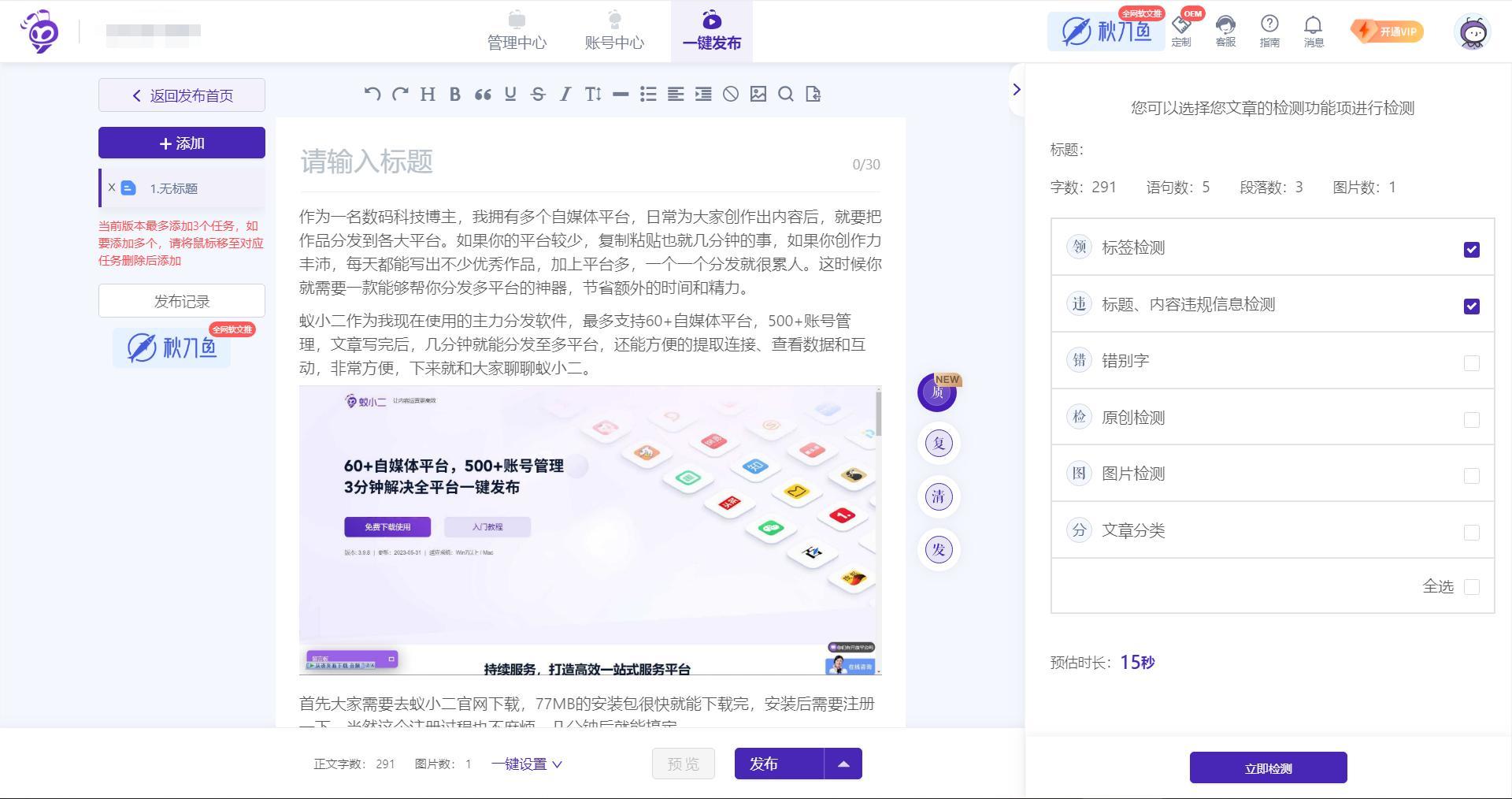
Task: Click the 发布 publish button
Action: click(779, 764)
